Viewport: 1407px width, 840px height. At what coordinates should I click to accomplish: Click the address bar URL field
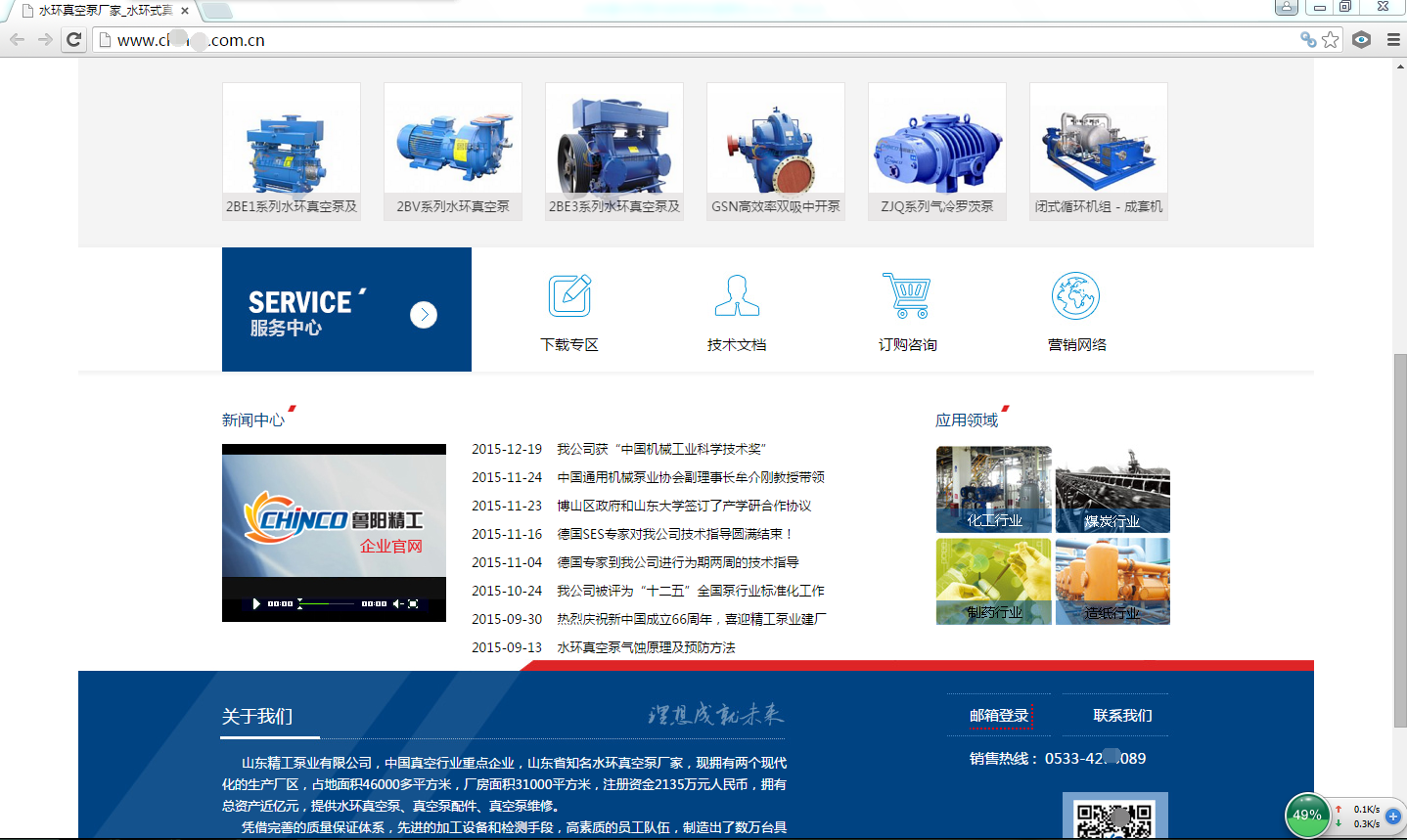(x=685, y=40)
